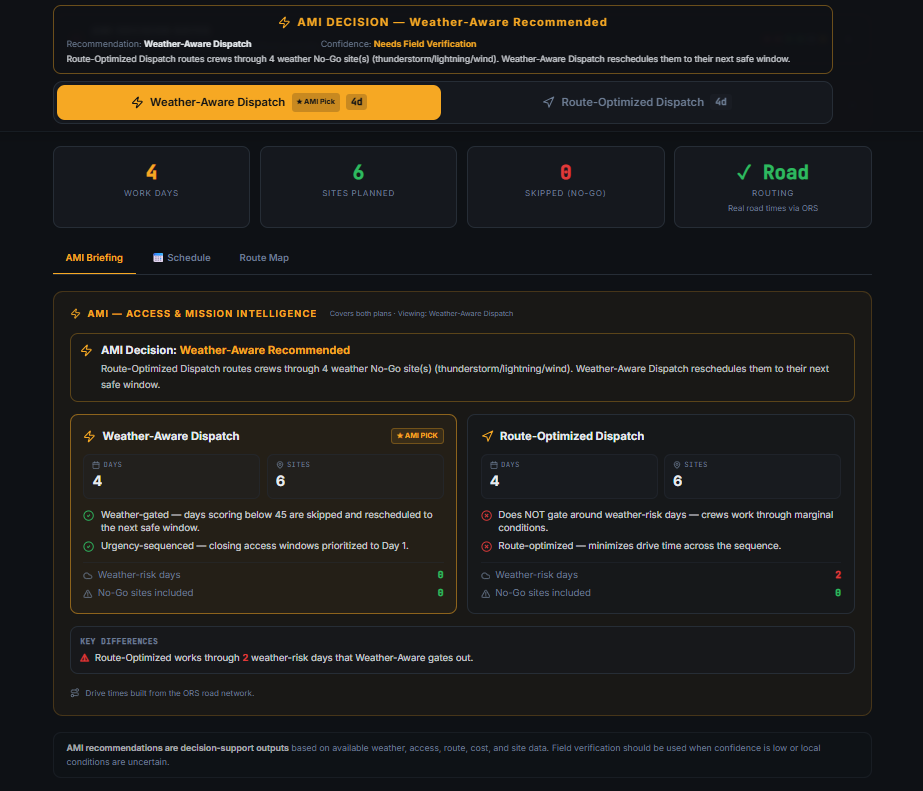Open the AMI Briefing tab
The image size is (923, 791).
pyautogui.click(x=94, y=258)
